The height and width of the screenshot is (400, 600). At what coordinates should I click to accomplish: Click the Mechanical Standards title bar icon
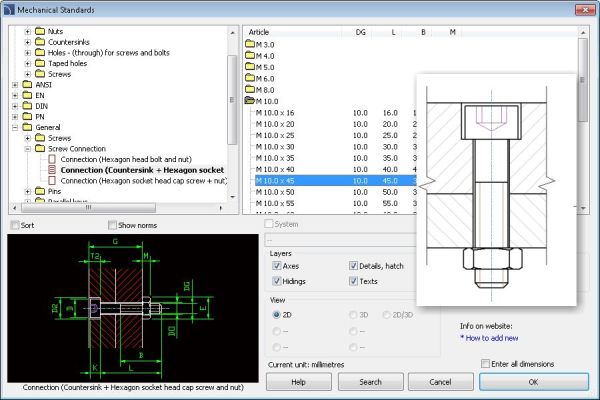click(9, 10)
